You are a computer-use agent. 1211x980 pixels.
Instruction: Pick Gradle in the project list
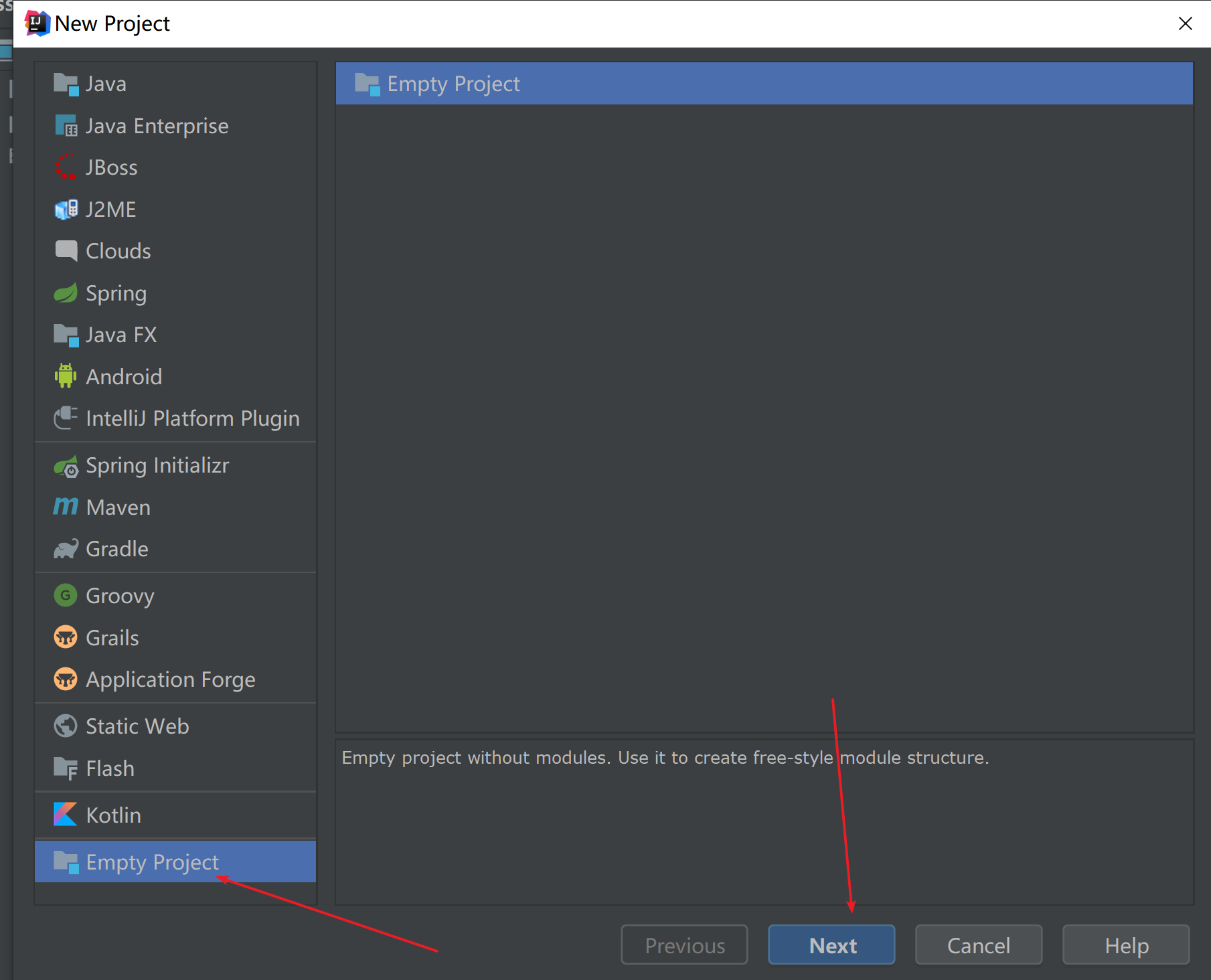tap(175, 549)
